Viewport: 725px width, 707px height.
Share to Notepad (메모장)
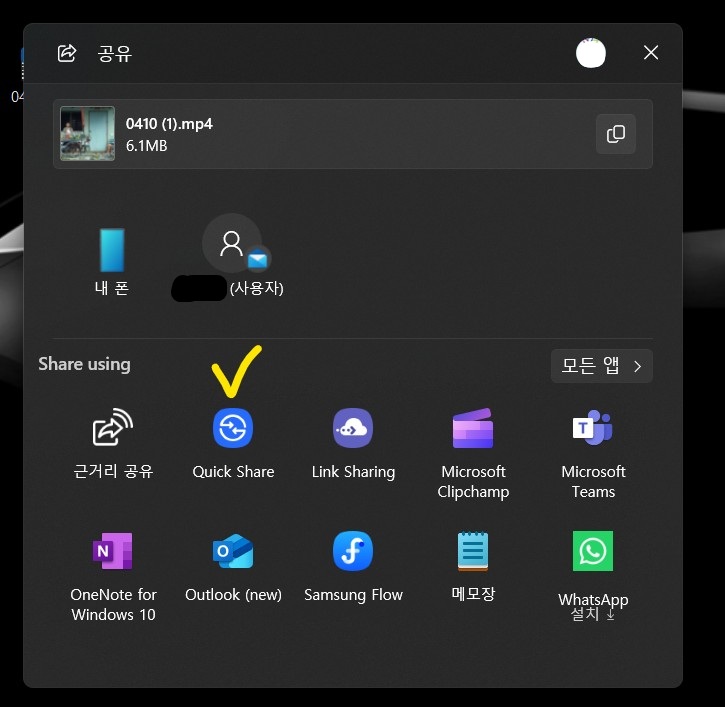(473, 567)
